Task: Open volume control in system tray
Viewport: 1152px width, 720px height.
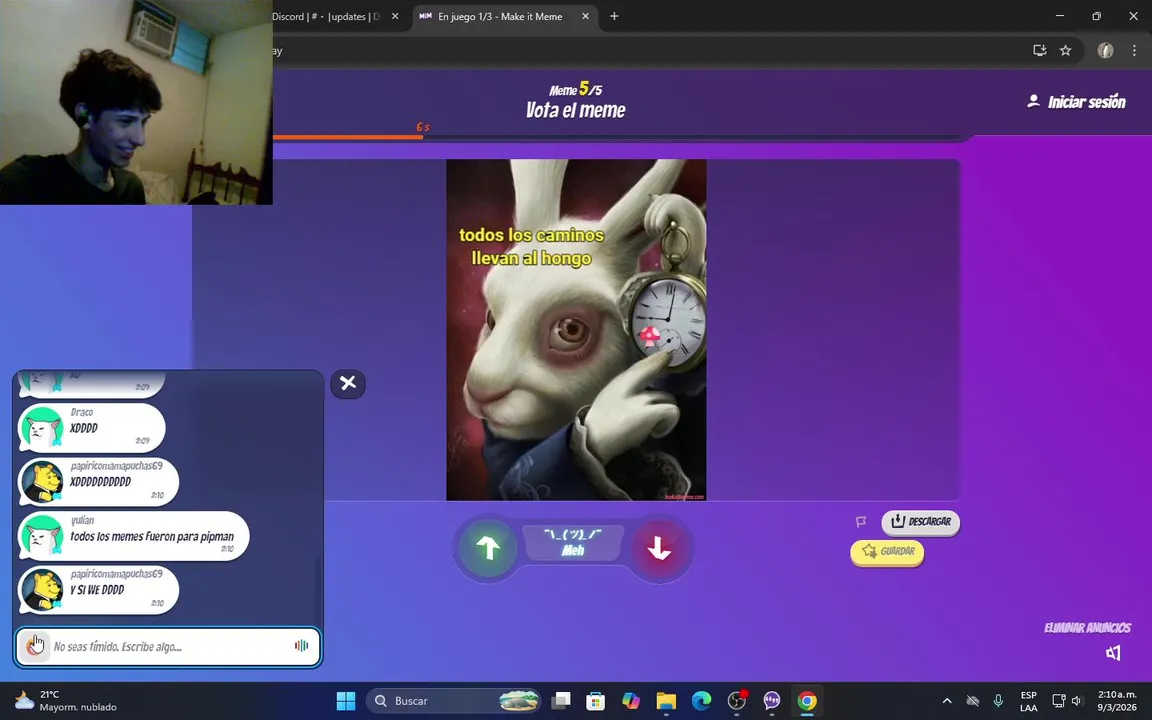Action: [x=1077, y=701]
